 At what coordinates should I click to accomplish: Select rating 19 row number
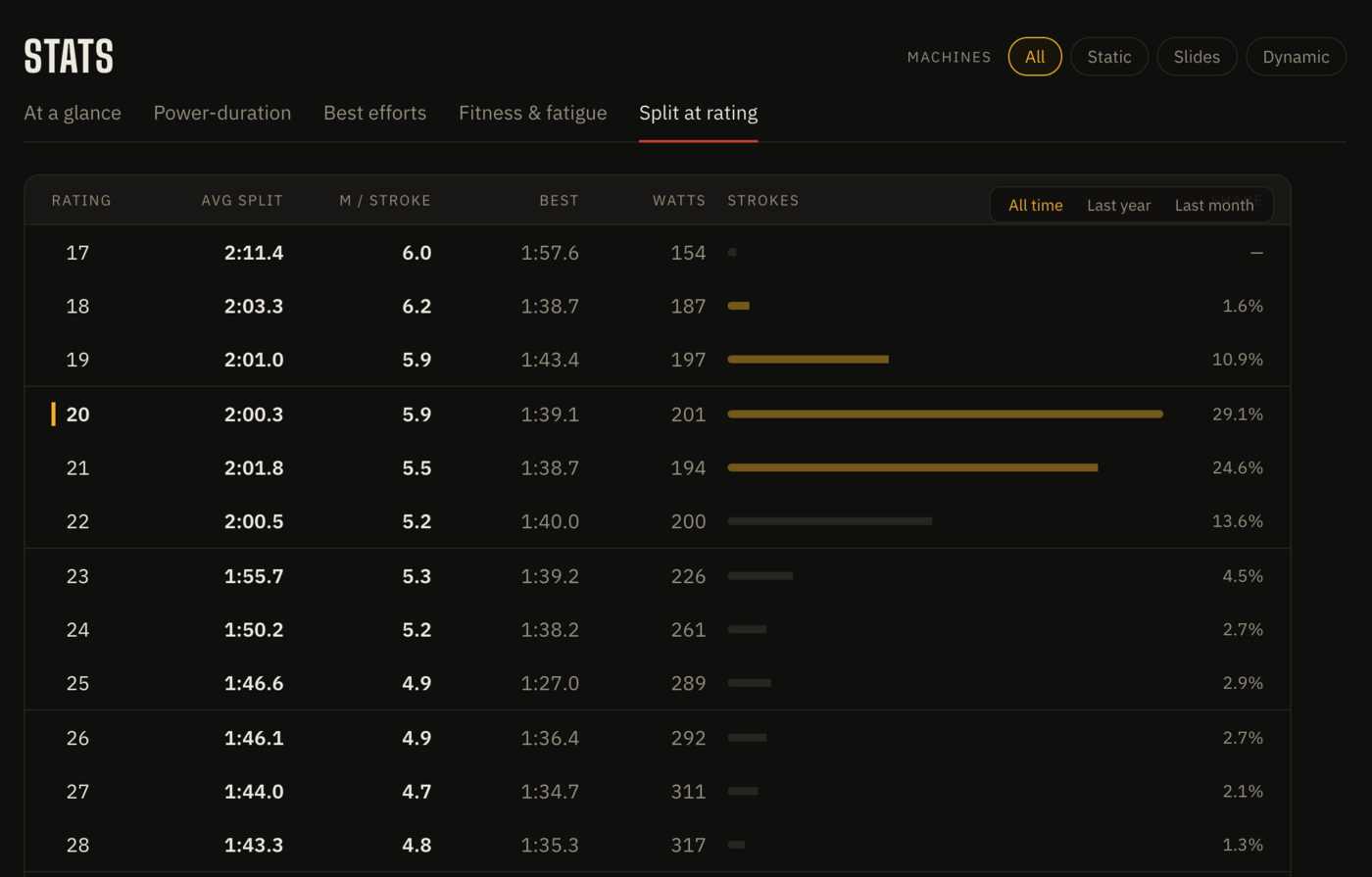77,360
